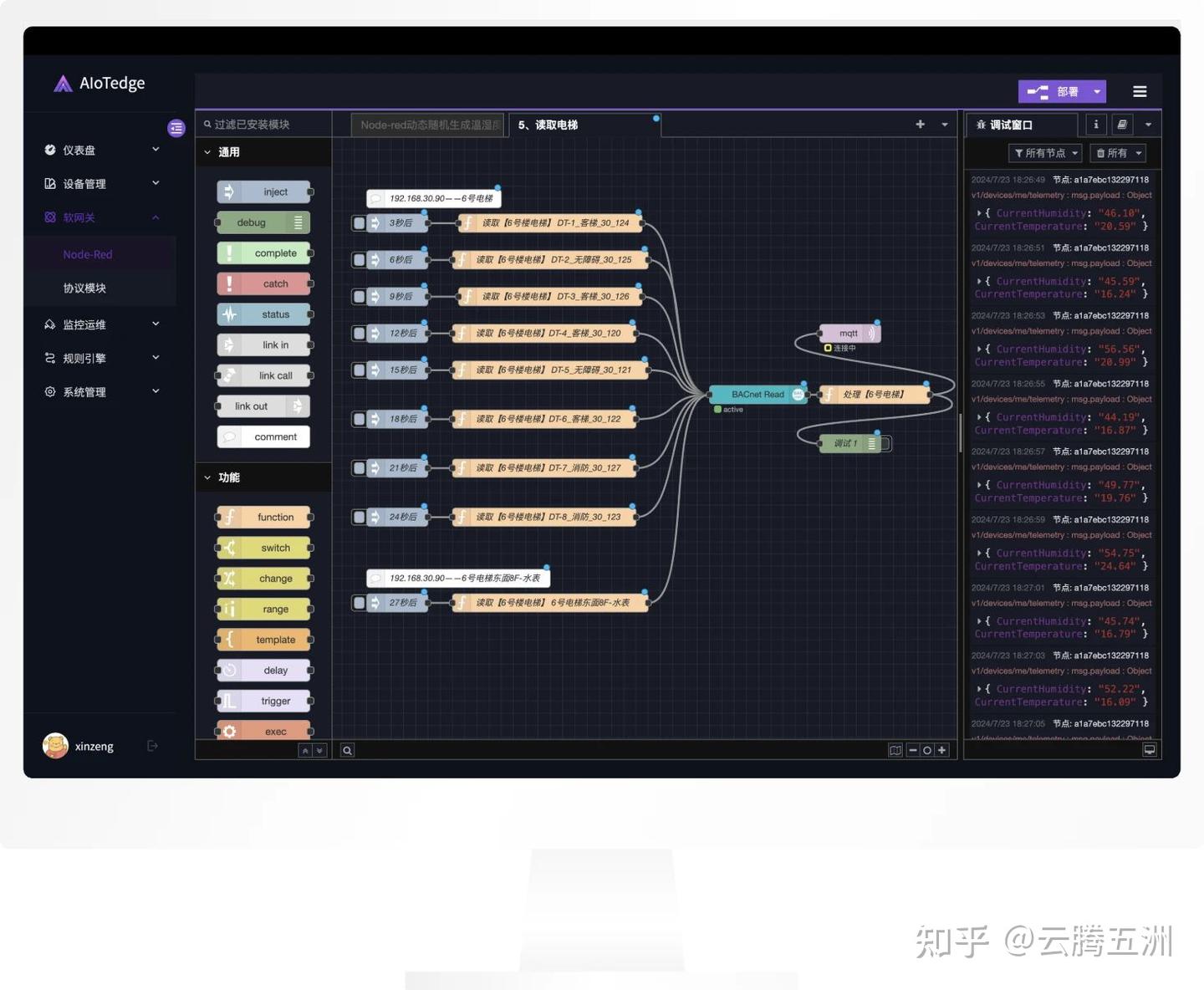Open the hamburger main menu at top right
Viewport: 1204px width, 990px height.
1139,91
